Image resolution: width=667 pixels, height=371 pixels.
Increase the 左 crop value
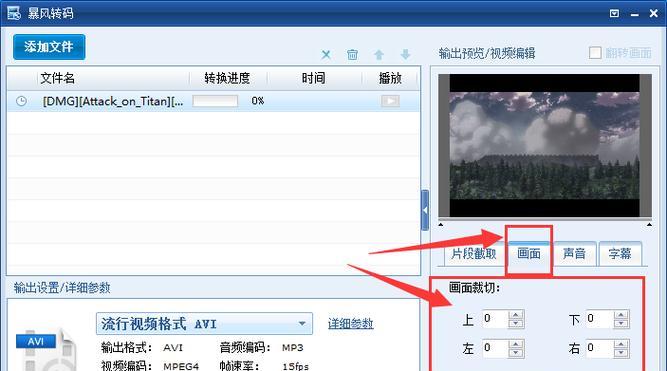(516, 344)
